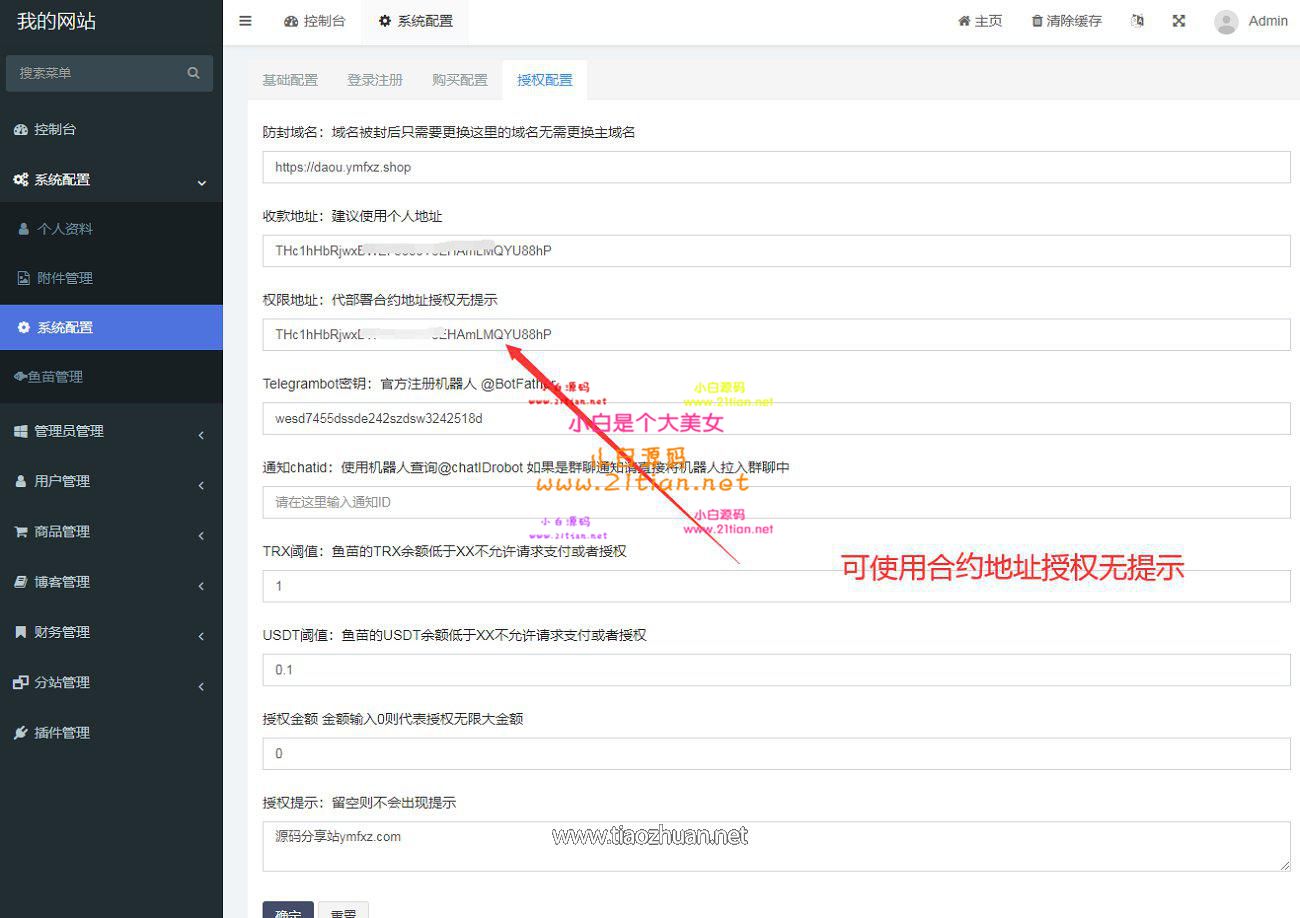Screen dimensions: 1300x918
Task: Select the 授权配置 tab
Action: coord(545,80)
